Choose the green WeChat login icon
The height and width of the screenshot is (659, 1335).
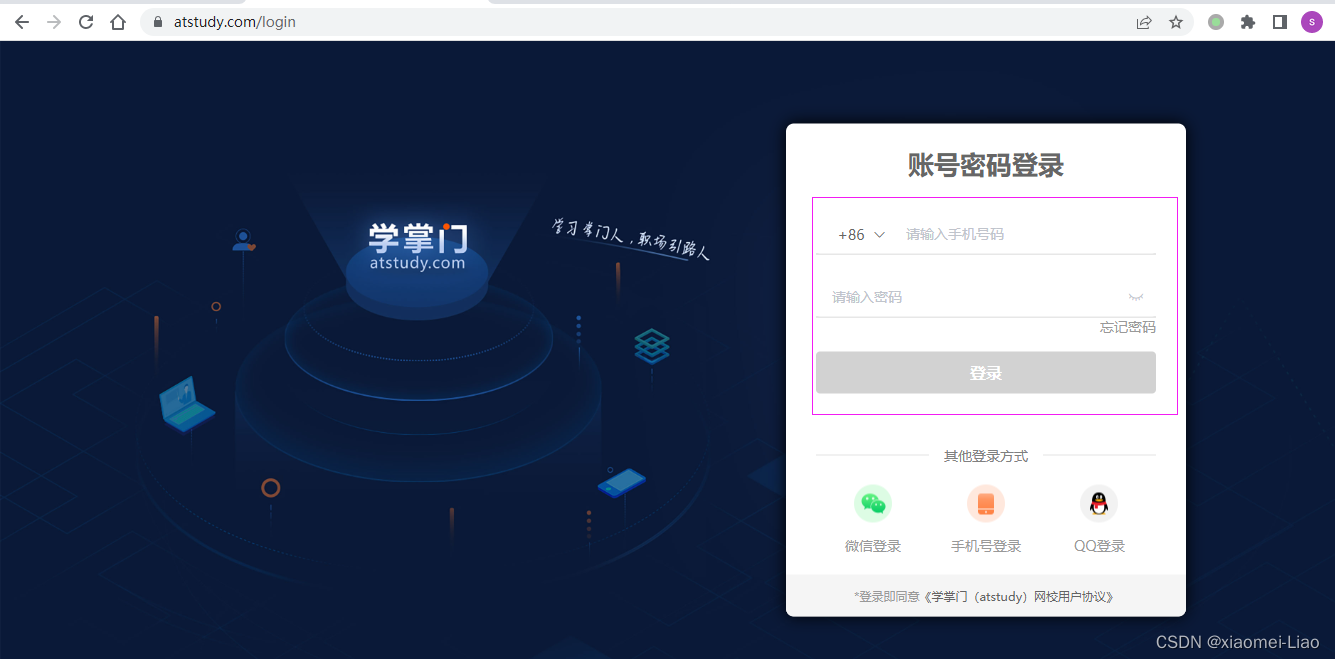point(873,504)
